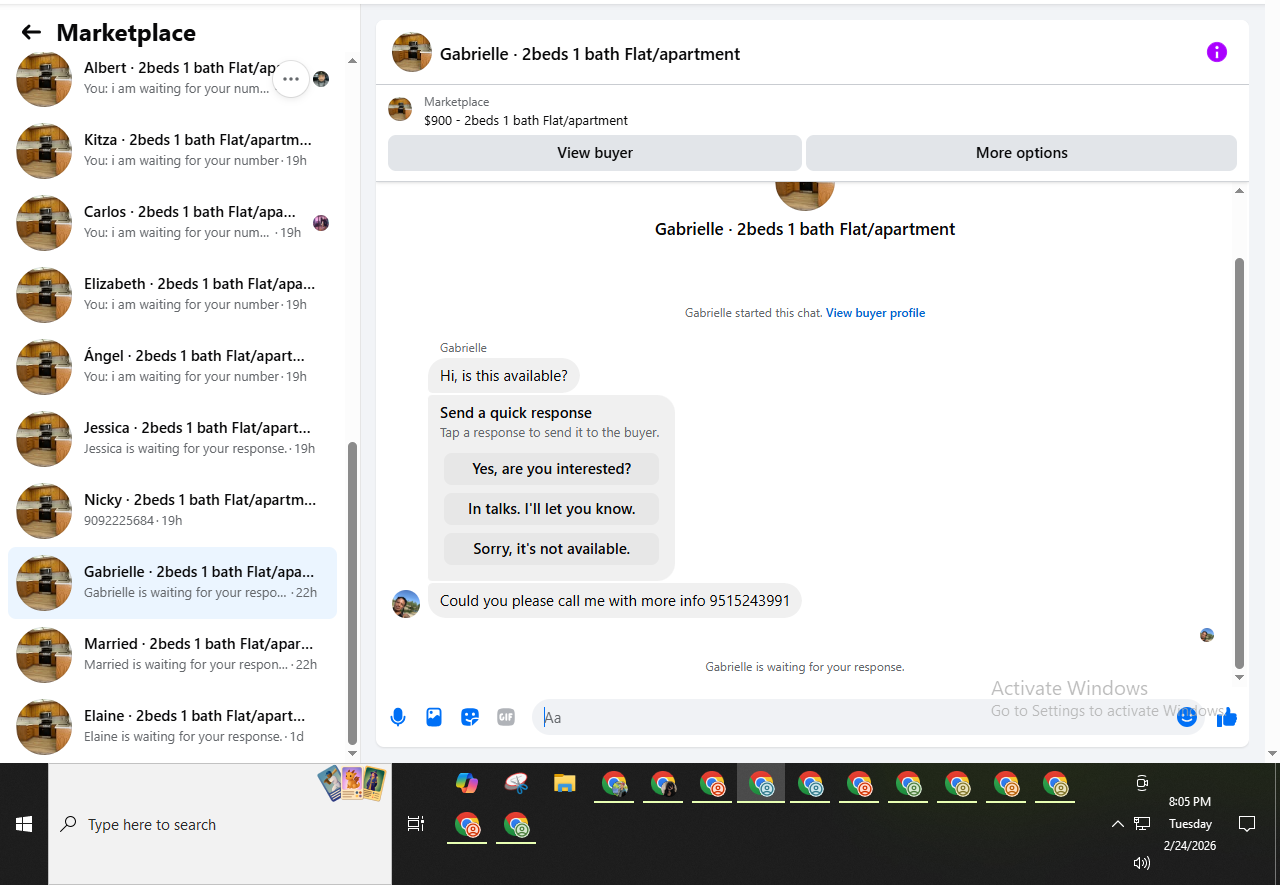Open the trading cards widget in the search bar

tap(351, 783)
